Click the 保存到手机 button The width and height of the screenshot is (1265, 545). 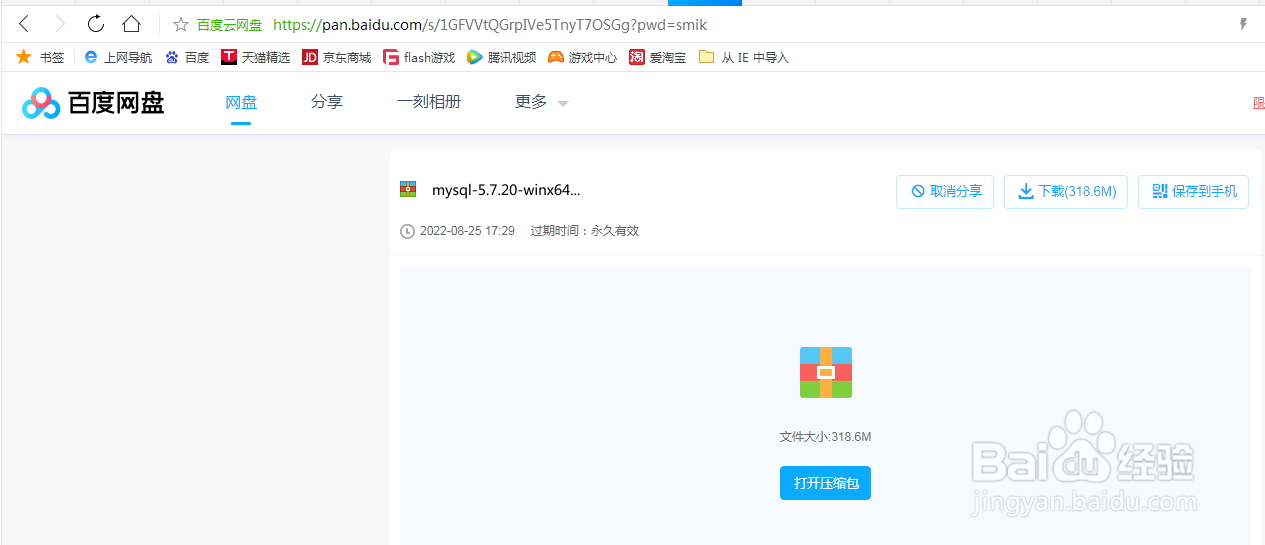click(x=1194, y=192)
